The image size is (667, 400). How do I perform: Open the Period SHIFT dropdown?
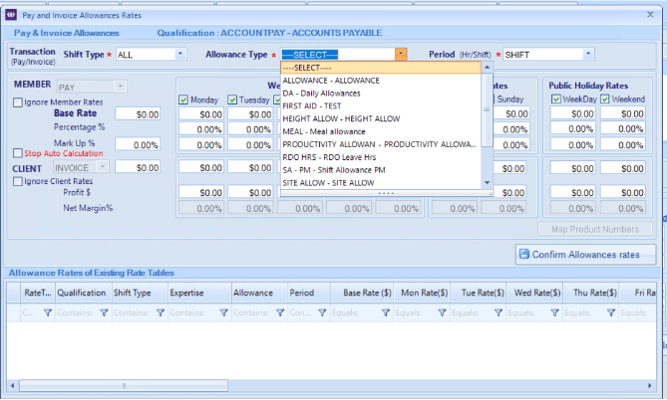pos(588,54)
